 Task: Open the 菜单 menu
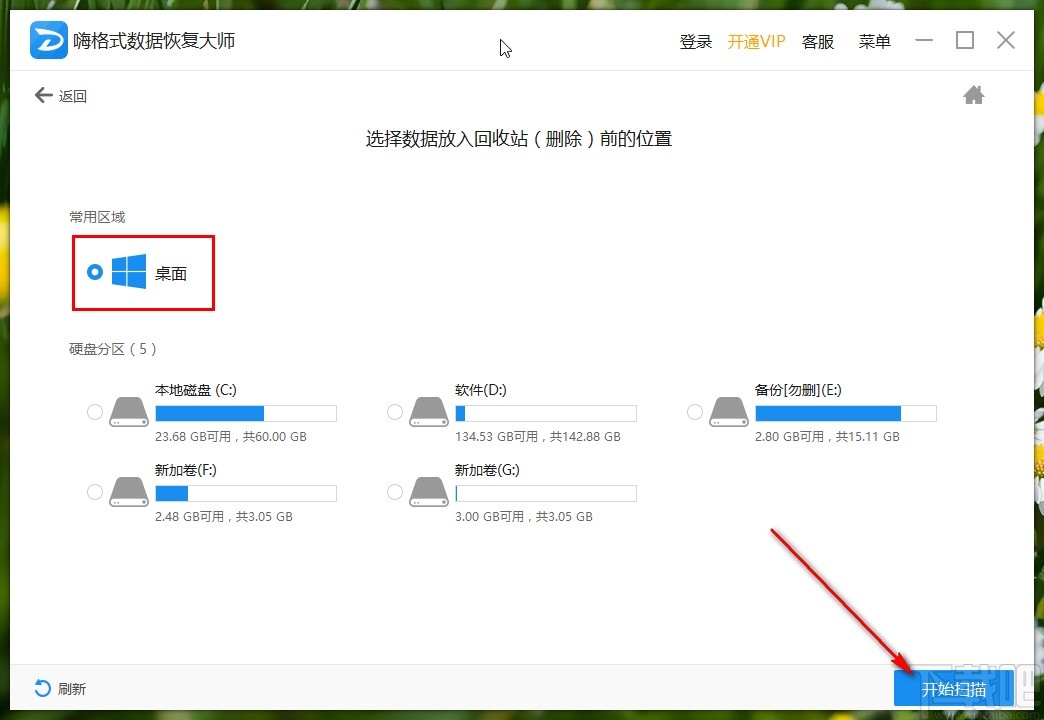pos(874,41)
